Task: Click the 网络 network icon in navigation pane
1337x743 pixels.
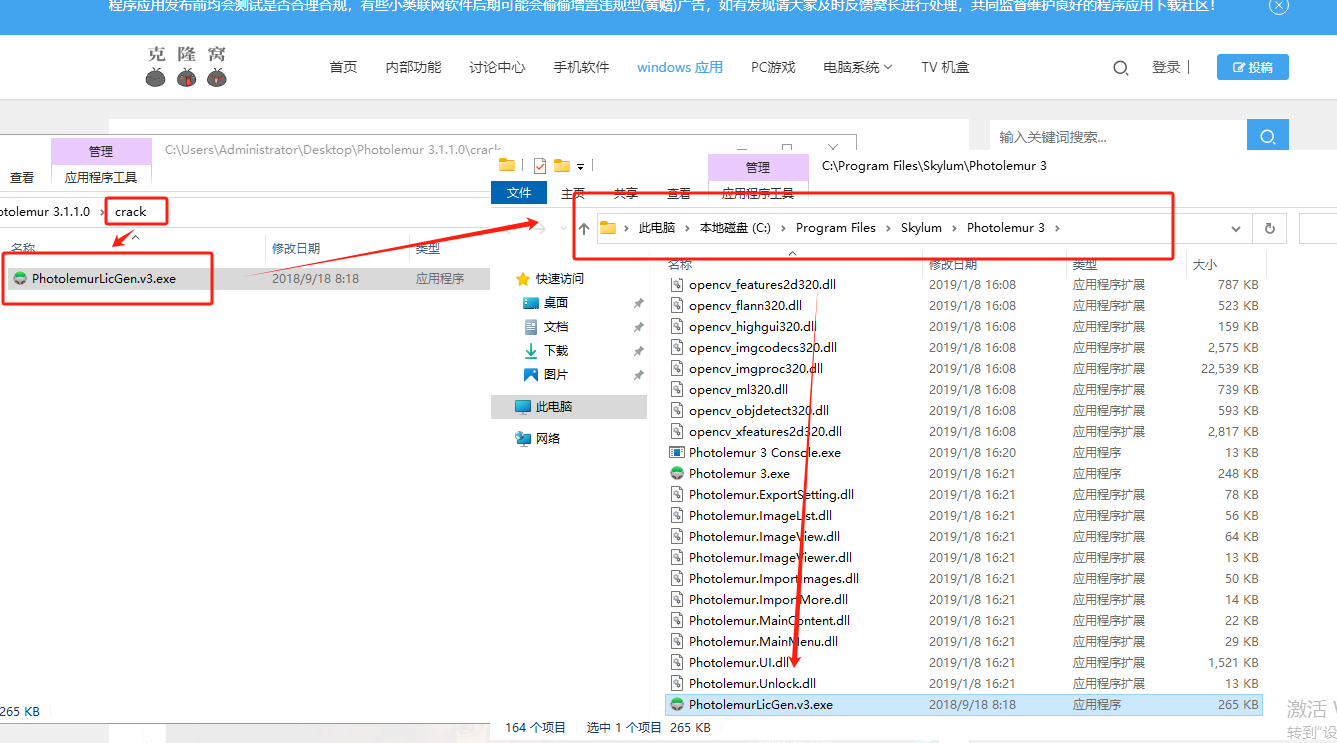Action: [x=523, y=438]
